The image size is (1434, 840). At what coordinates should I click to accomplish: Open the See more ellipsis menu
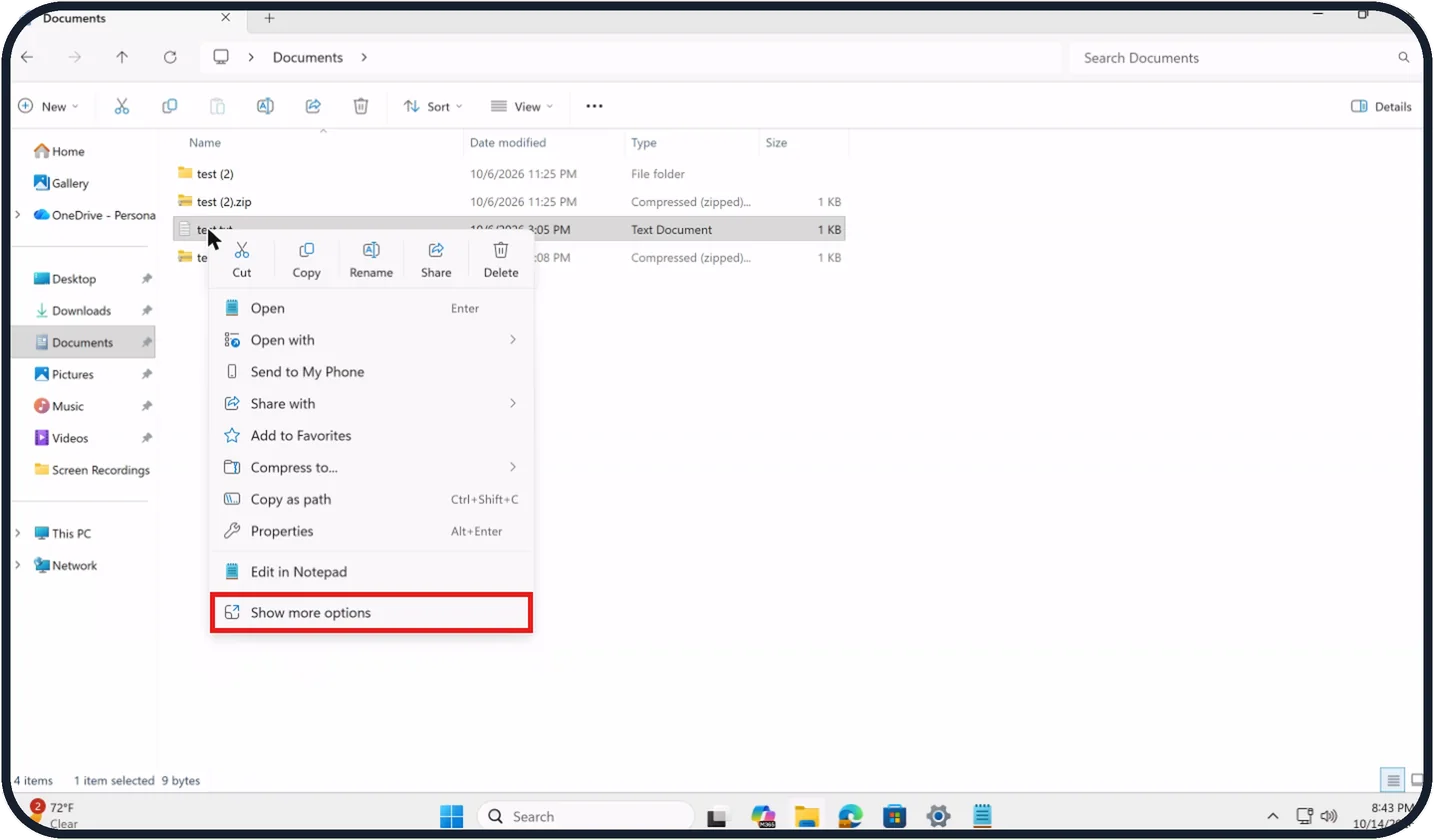click(594, 106)
